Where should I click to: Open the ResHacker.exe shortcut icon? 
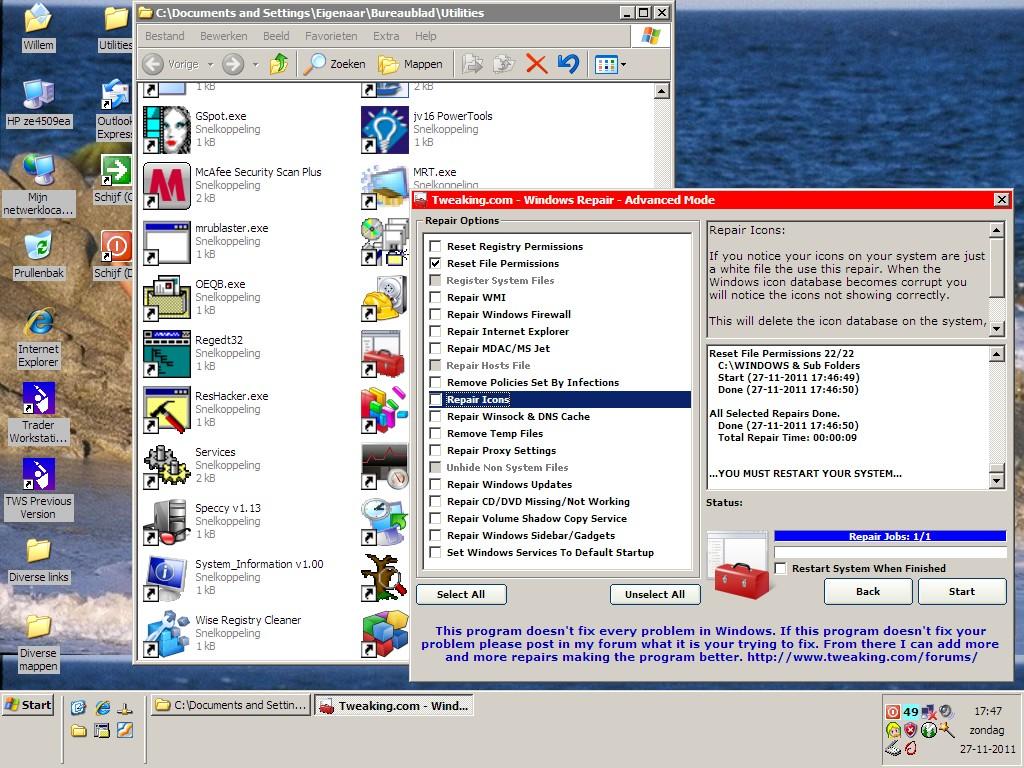pos(166,409)
